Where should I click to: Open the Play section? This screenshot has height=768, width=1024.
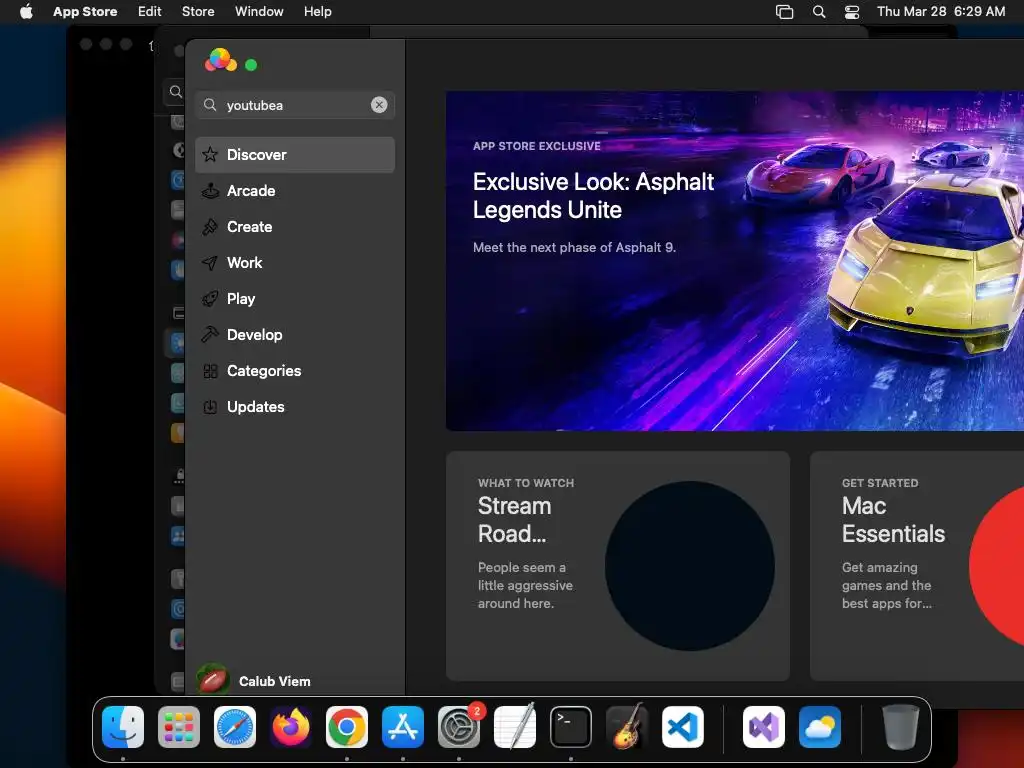(295, 298)
